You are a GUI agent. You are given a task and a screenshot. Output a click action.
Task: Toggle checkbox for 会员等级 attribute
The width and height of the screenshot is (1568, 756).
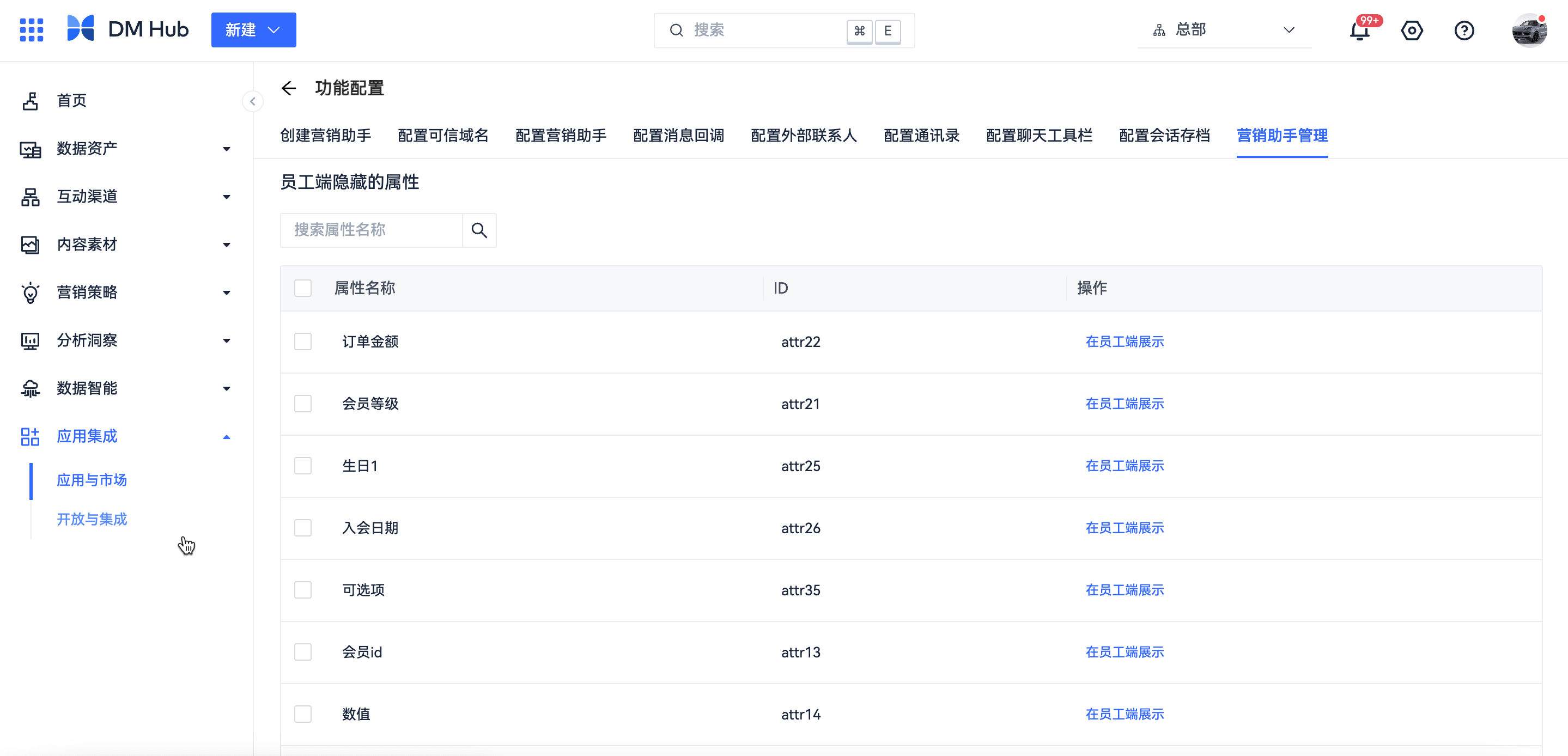[x=303, y=404]
